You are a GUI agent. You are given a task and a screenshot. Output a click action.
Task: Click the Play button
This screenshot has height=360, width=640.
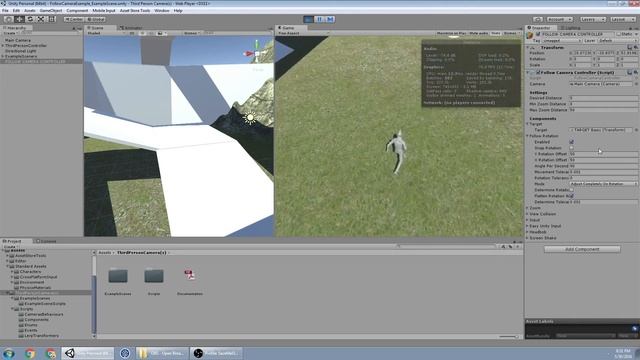(x=309, y=19)
